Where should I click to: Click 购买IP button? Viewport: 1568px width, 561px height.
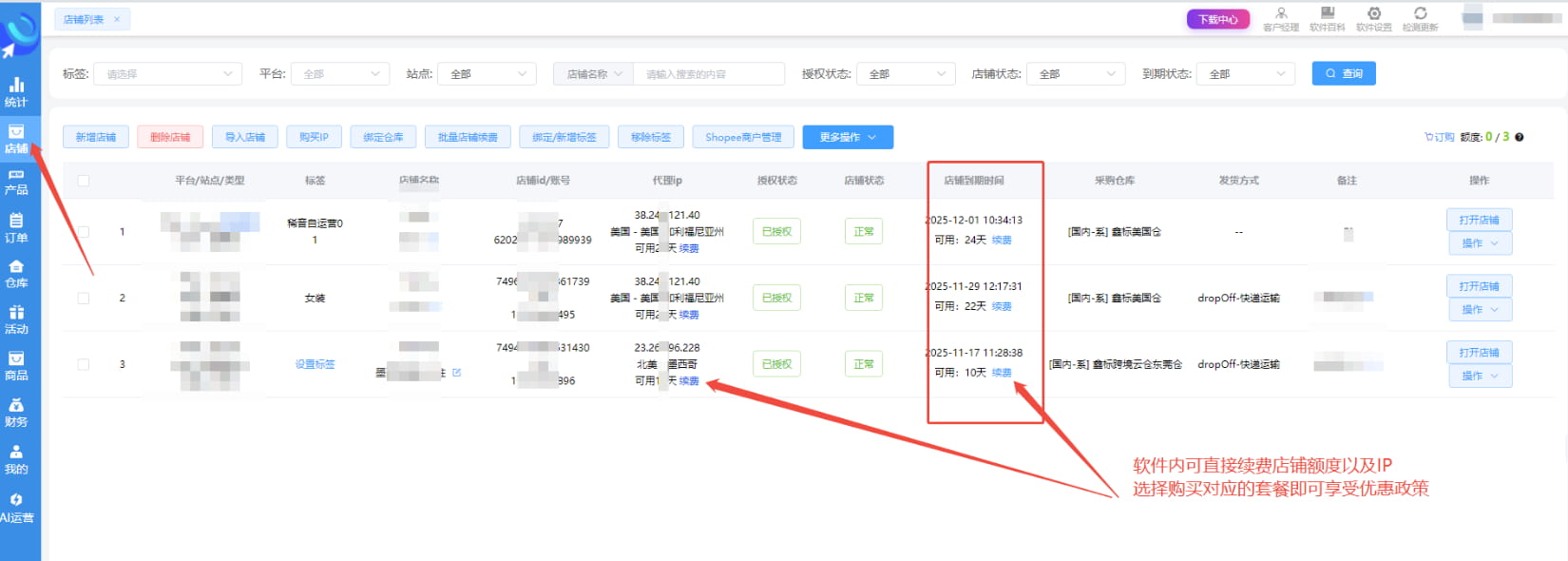[x=314, y=137]
